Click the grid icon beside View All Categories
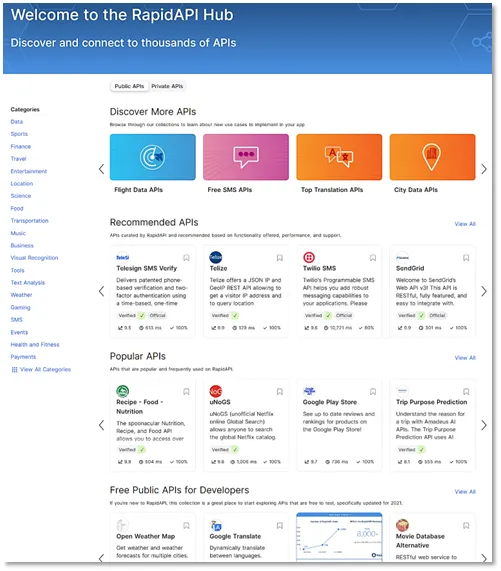Image resolution: width=501 pixels, height=571 pixels. (14, 370)
